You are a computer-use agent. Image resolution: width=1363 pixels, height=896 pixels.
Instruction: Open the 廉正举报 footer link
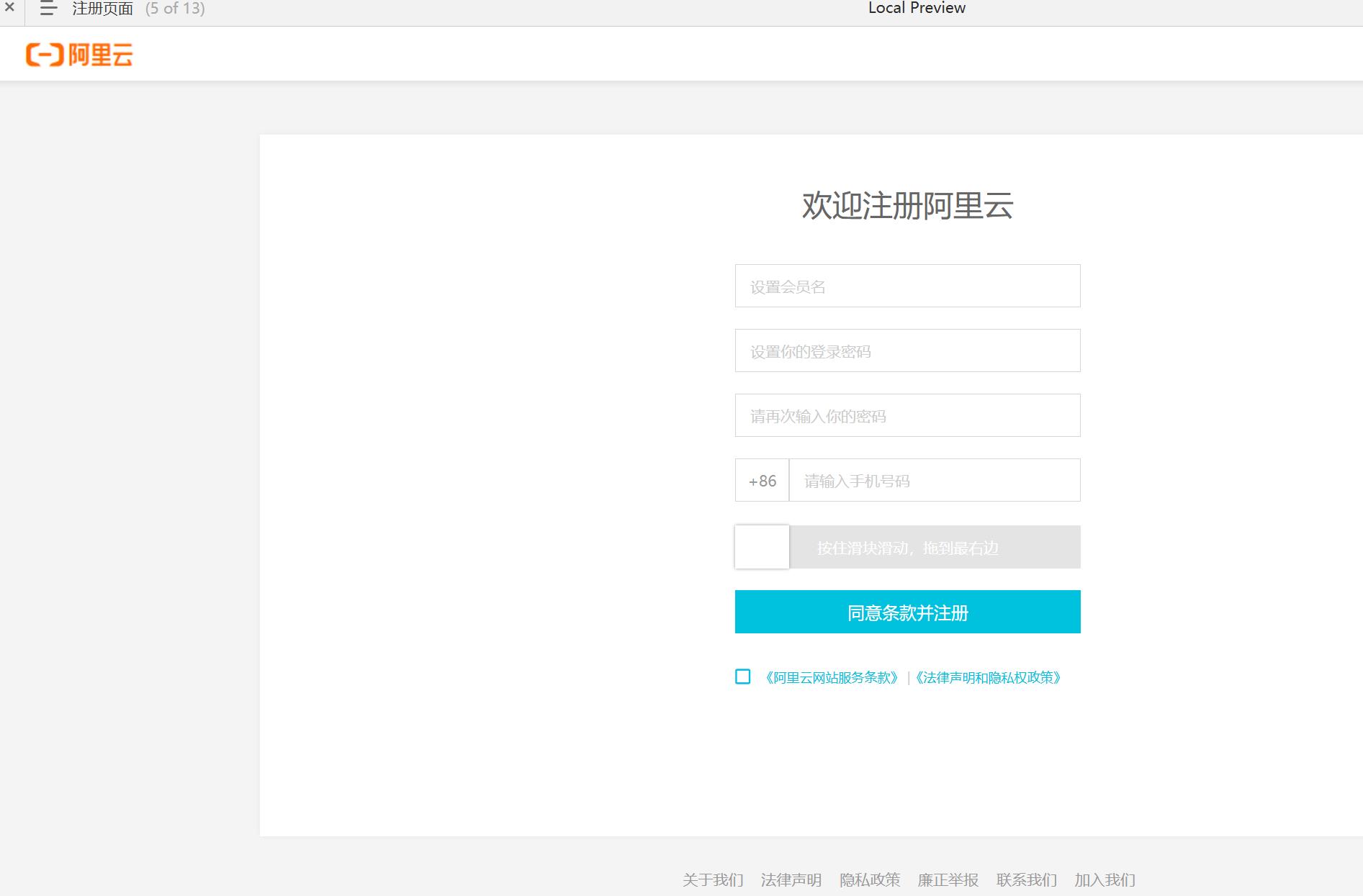point(948,879)
